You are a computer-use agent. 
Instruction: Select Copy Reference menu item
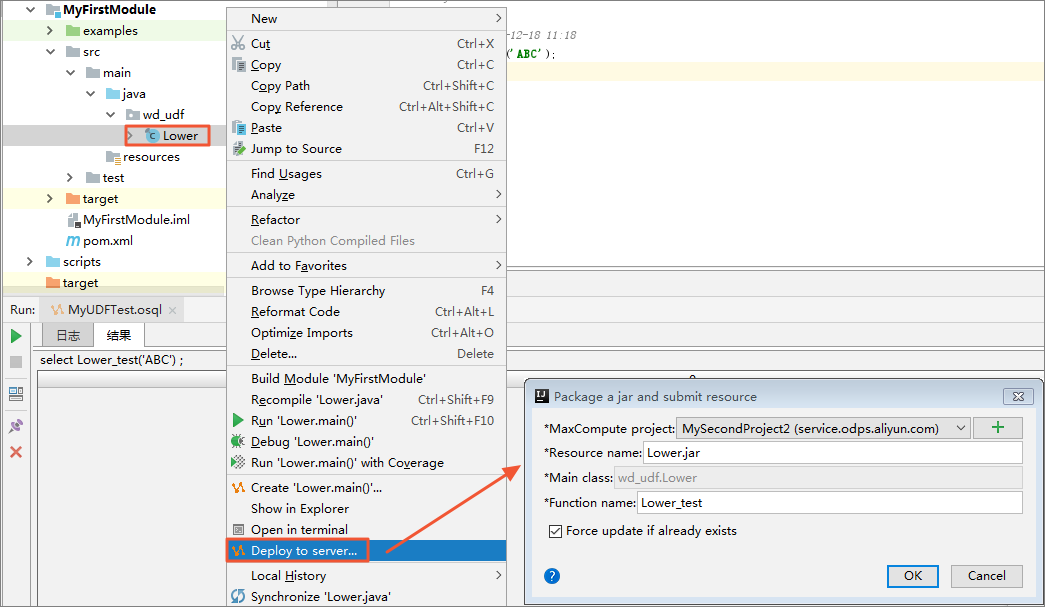point(367,107)
